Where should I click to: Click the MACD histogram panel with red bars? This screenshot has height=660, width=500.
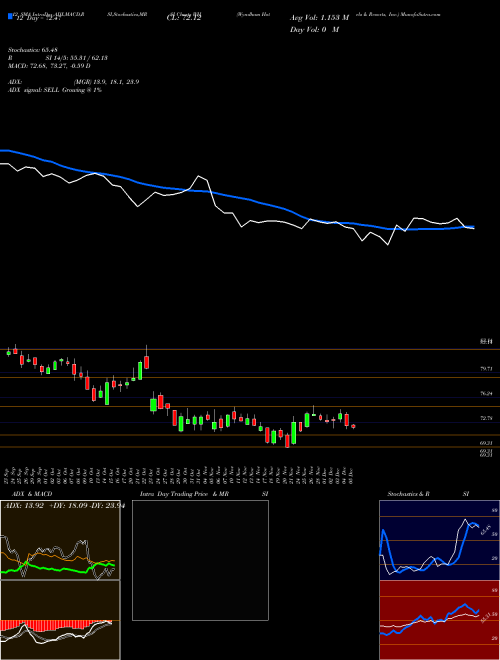point(60,620)
